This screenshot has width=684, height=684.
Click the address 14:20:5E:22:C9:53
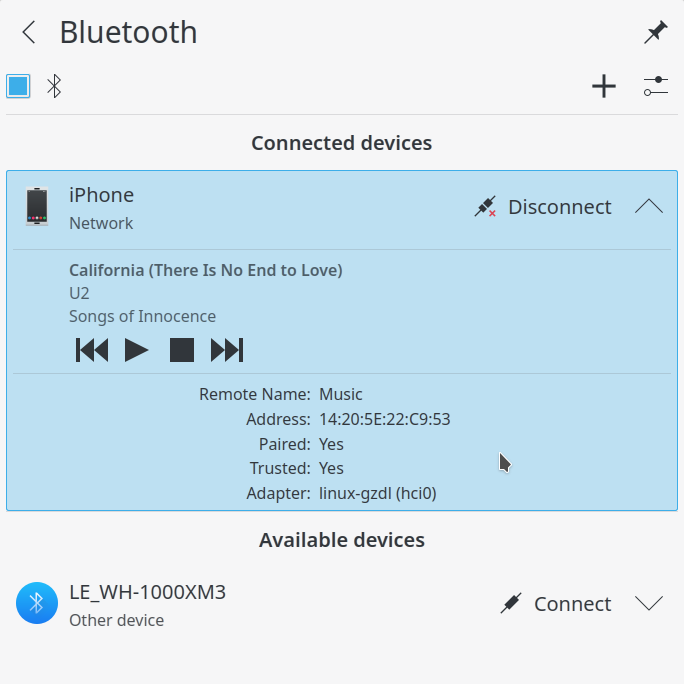(x=385, y=419)
